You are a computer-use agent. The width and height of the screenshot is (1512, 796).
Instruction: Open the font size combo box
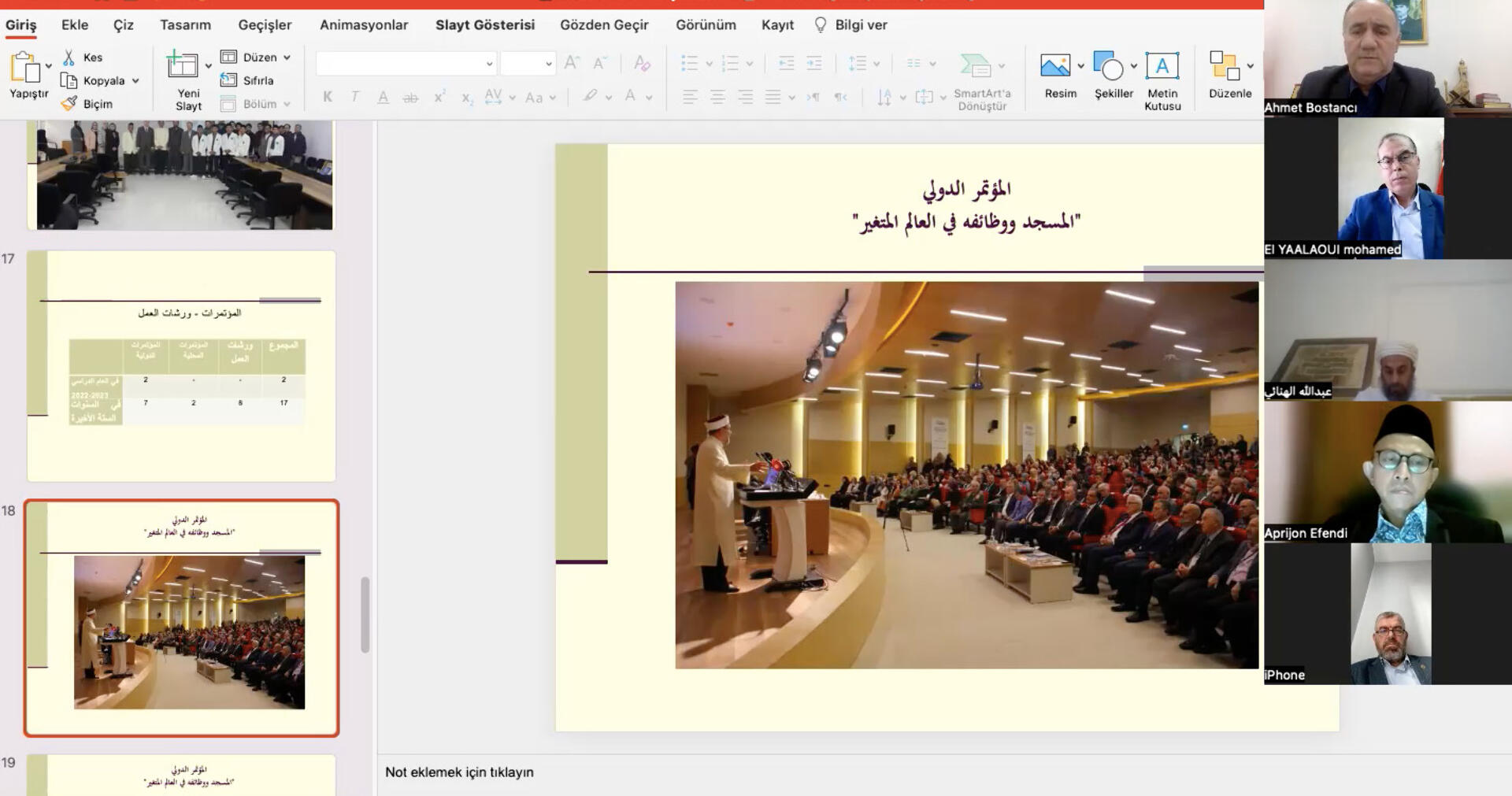(x=528, y=63)
